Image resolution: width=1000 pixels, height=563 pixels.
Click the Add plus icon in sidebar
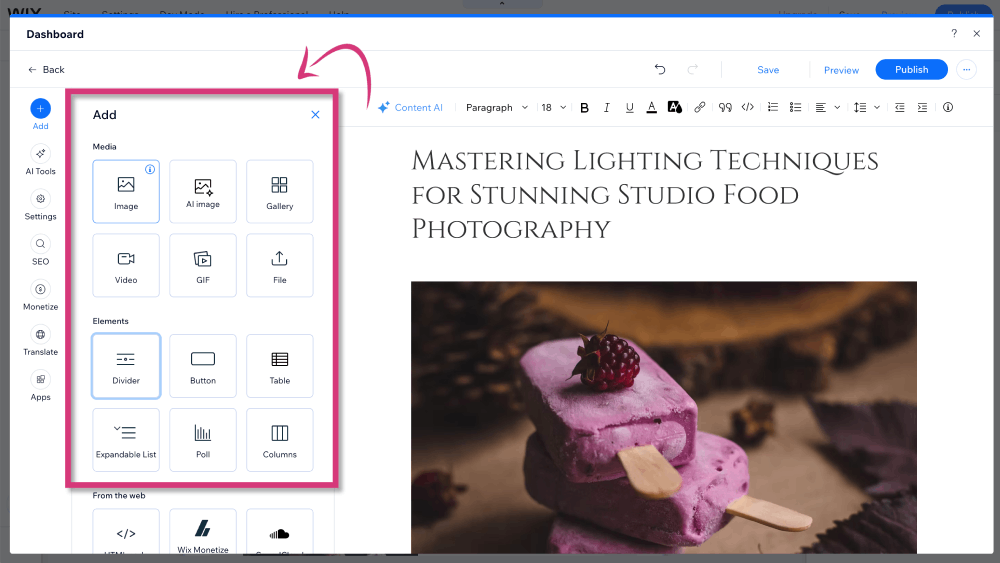40,108
